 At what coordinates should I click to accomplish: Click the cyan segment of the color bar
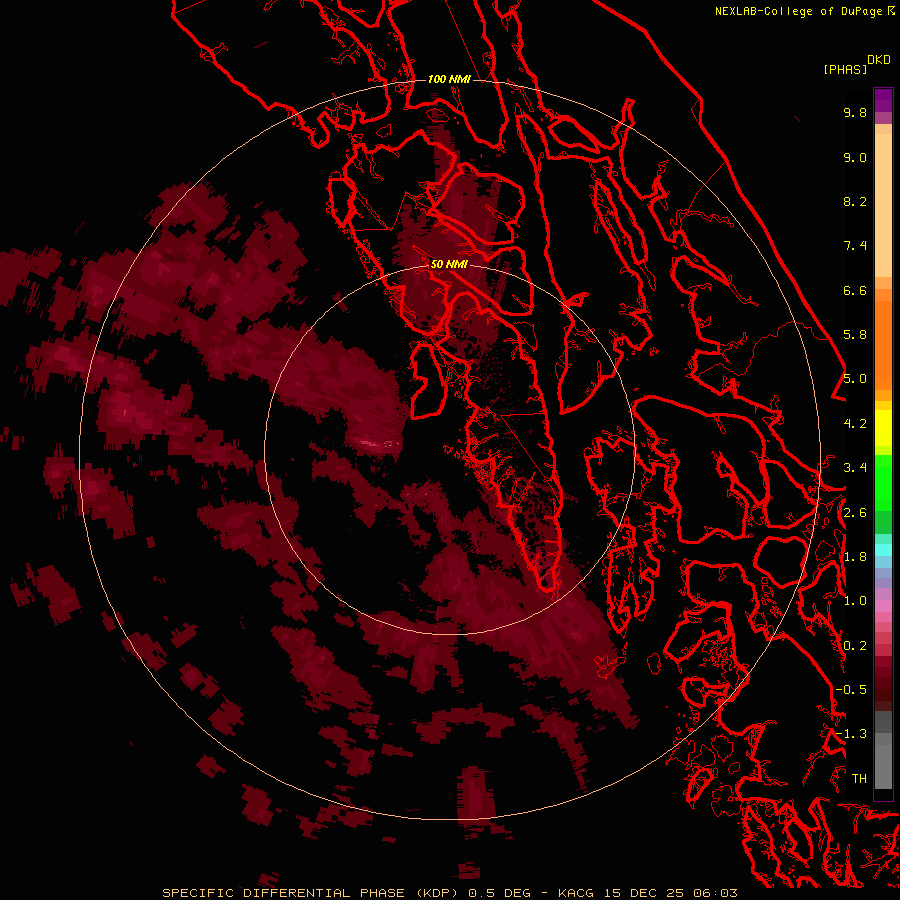coord(883,549)
